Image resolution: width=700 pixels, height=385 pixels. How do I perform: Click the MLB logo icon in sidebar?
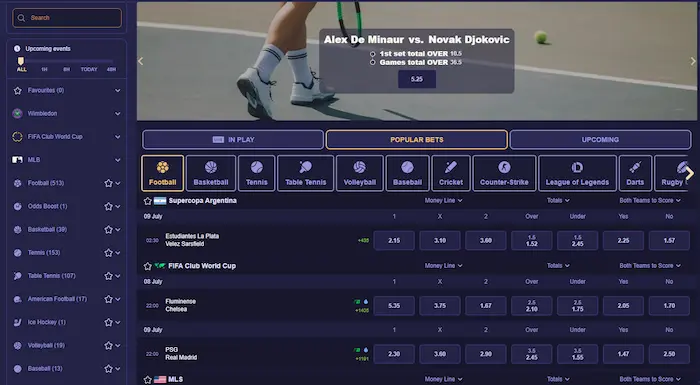pyautogui.click(x=17, y=160)
